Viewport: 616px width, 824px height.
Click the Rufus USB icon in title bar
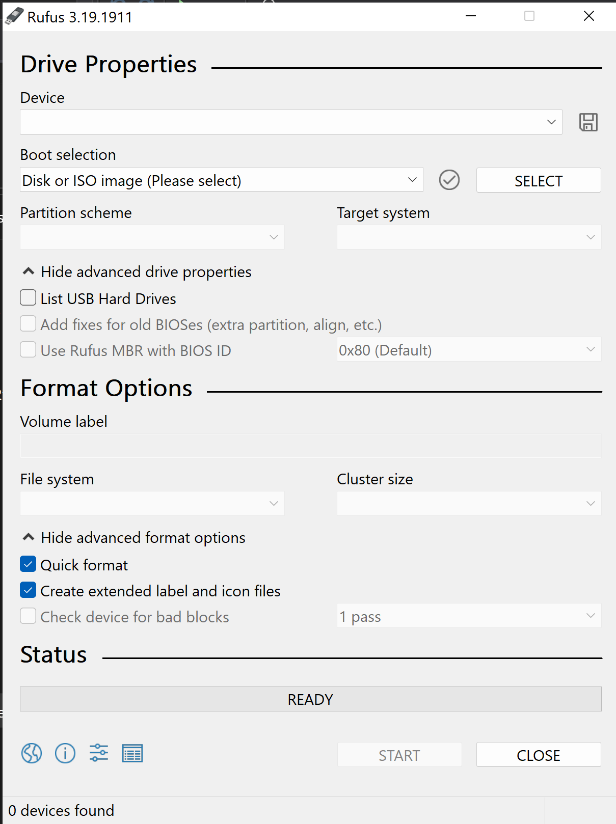pos(14,16)
